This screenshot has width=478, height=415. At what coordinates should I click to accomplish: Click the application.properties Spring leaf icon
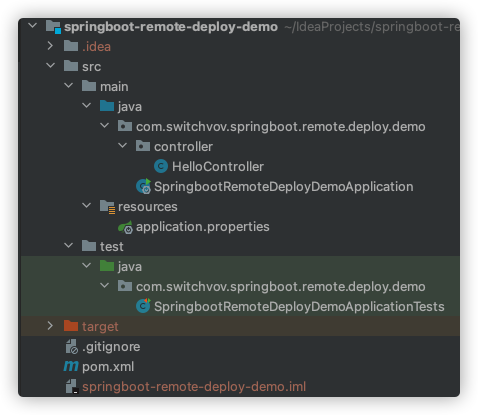coord(125,227)
